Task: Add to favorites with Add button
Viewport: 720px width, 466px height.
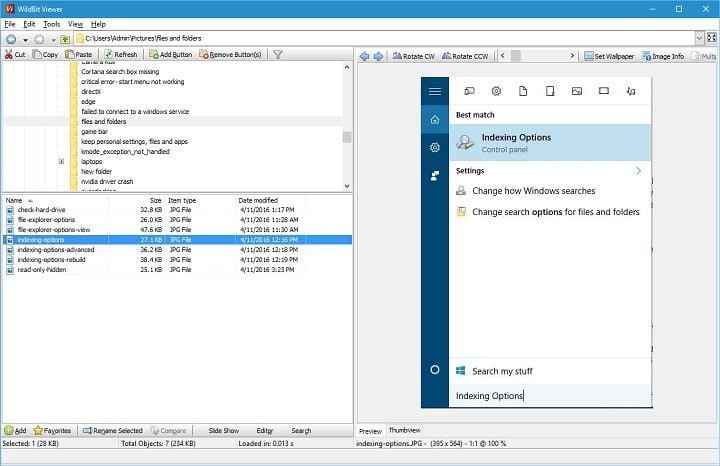Action: pos(15,431)
